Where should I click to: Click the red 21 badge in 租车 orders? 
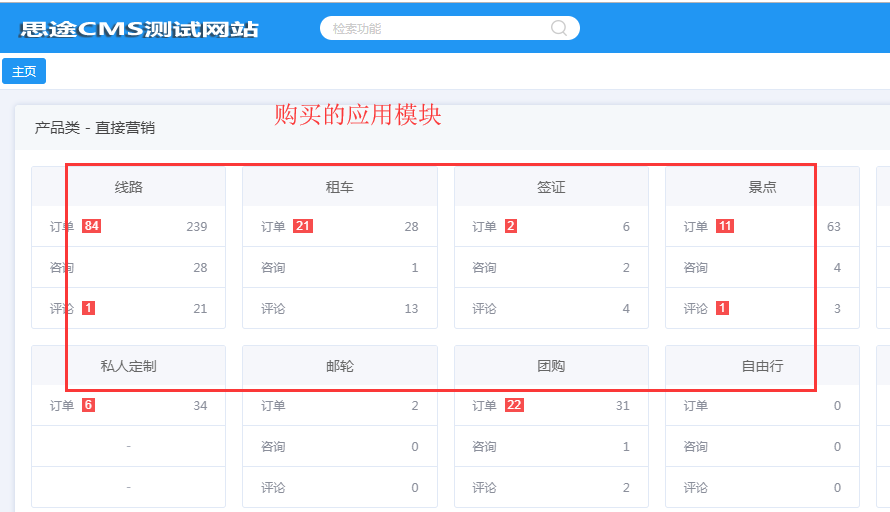[303, 227]
